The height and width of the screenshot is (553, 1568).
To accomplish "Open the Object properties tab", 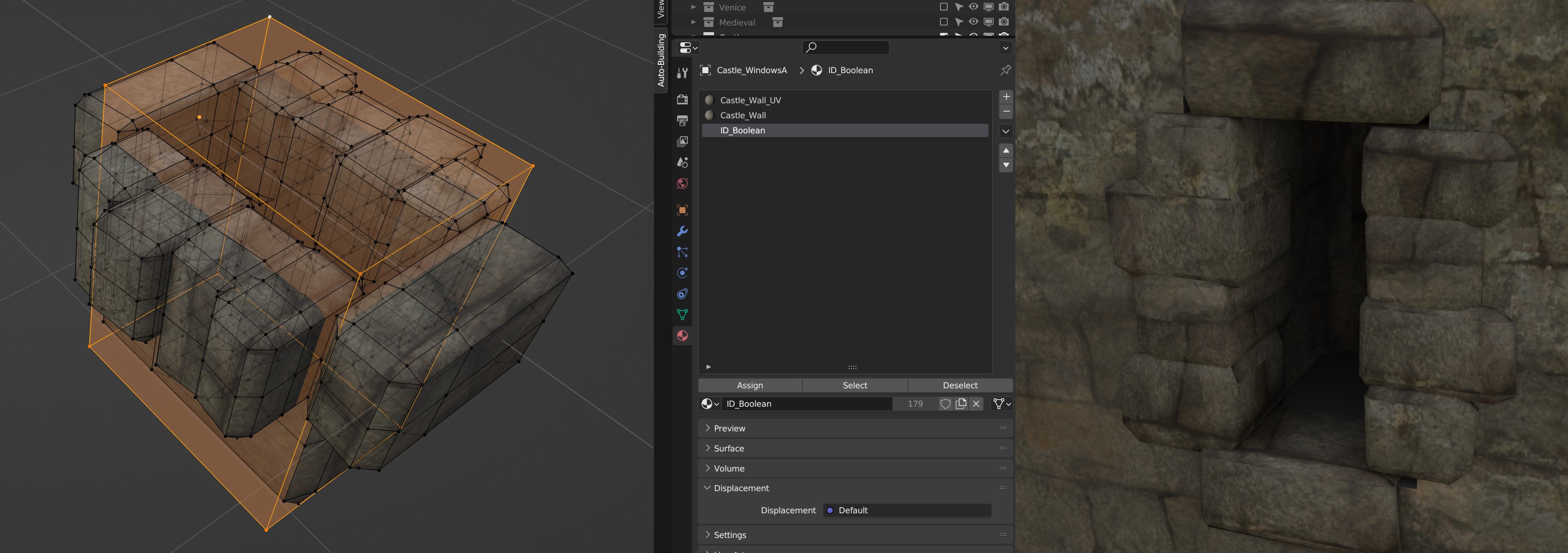I will click(682, 210).
